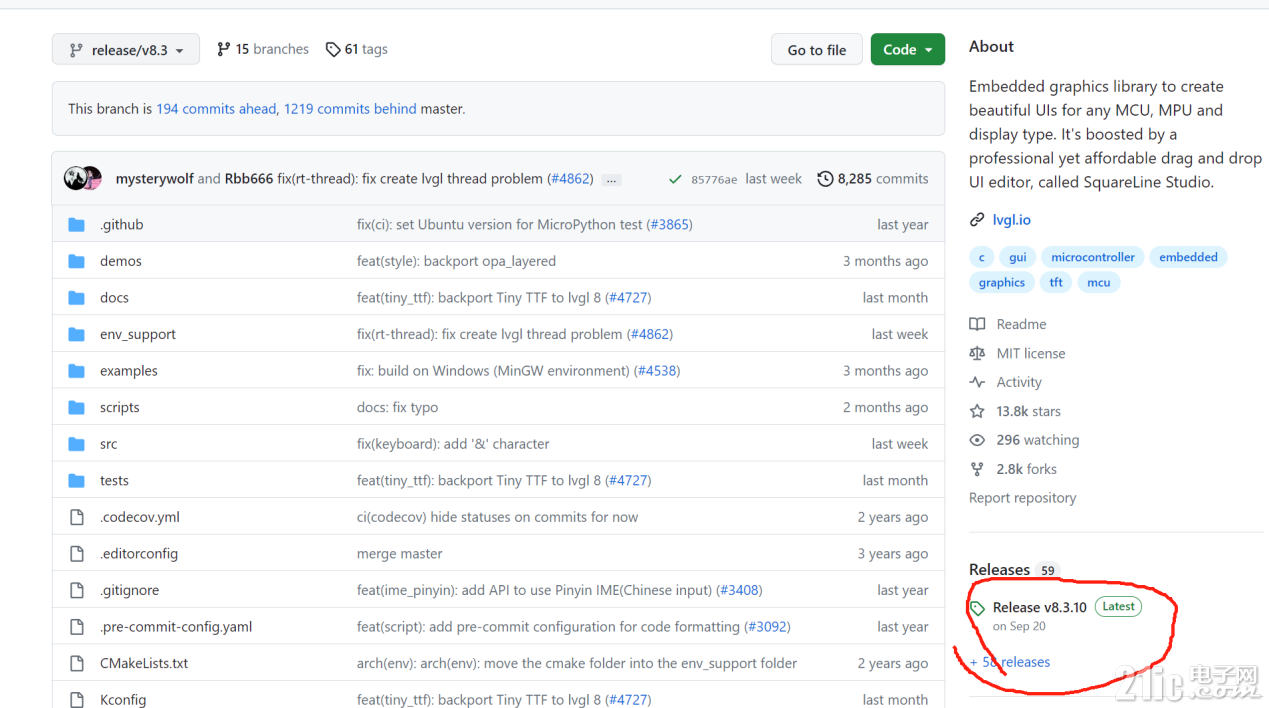The width and height of the screenshot is (1269, 708).
Task: Click the demos folder icon
Action: (76, 261)
